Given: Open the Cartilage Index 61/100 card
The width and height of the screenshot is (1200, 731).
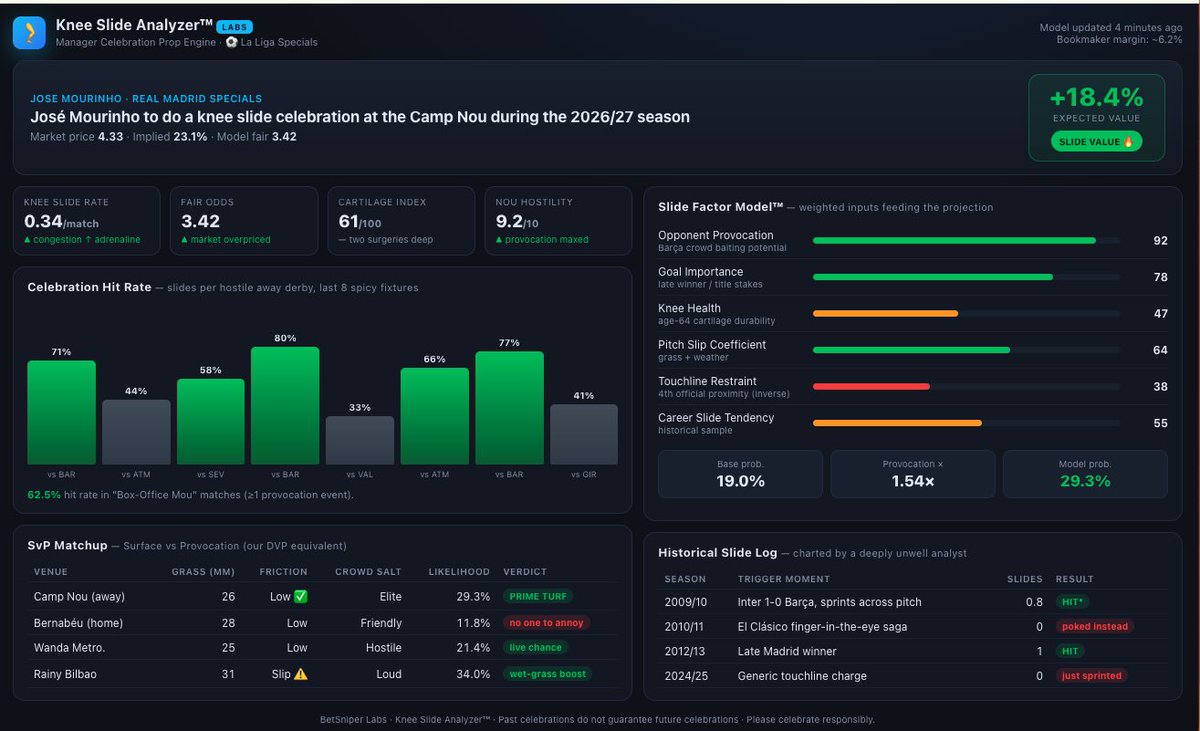Looking at the screenshot, I should [401, 221].
